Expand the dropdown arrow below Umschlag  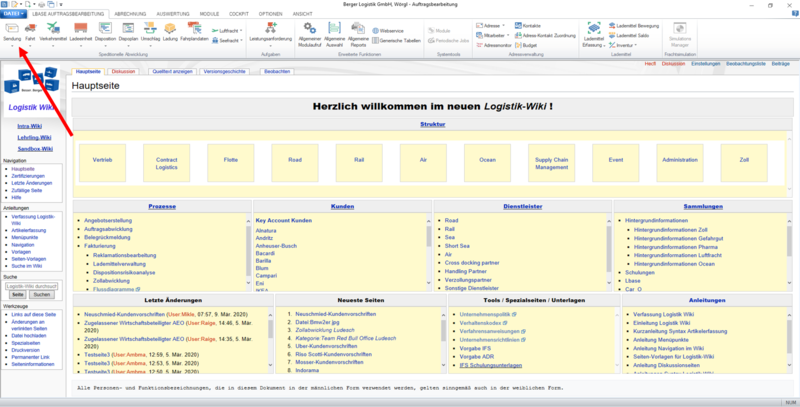(x=150, y=45)
